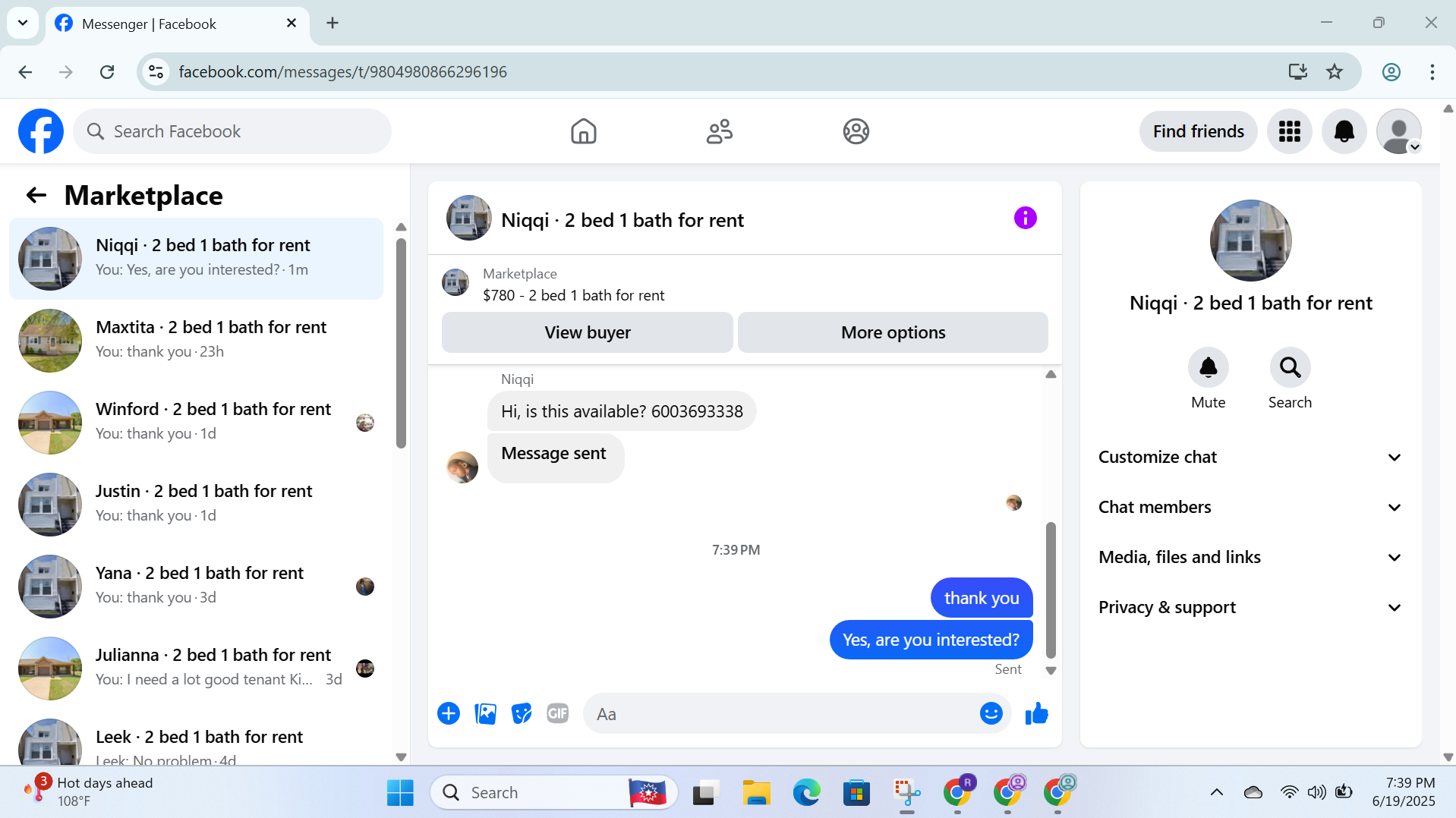Image resolution: width=1456 pixels, height=818 pixels.
Task: Attach a photo with the image icon
Action: (485, 713)
